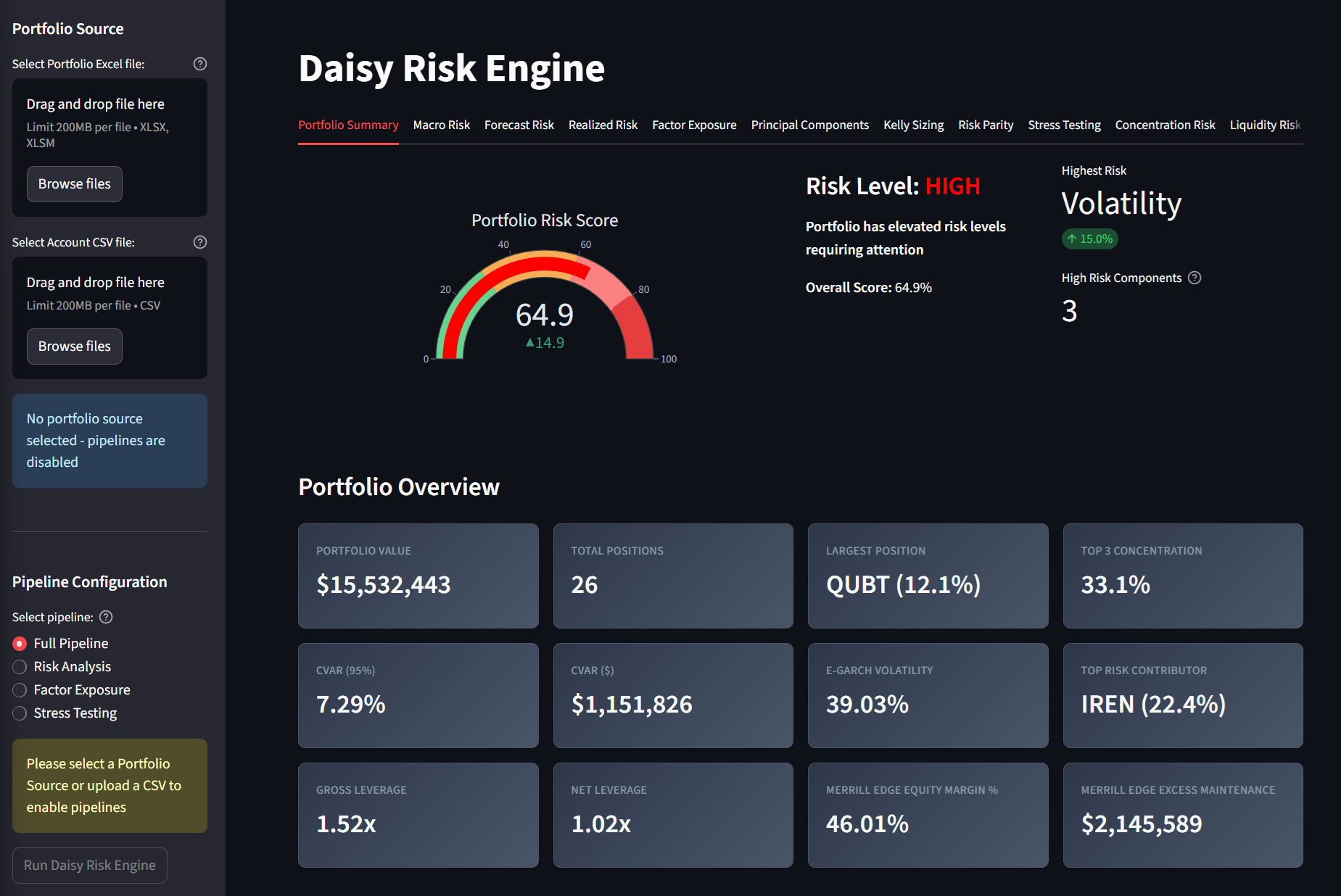
Task: Click the green 15.0% volatility delta badge
Action: 1090,238
